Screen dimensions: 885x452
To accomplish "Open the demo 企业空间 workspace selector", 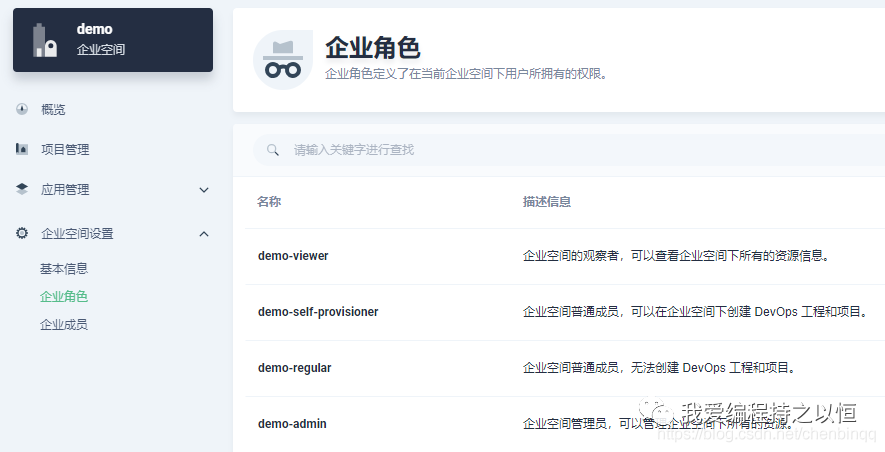I will pyautogui.click(x=113, y=40).
